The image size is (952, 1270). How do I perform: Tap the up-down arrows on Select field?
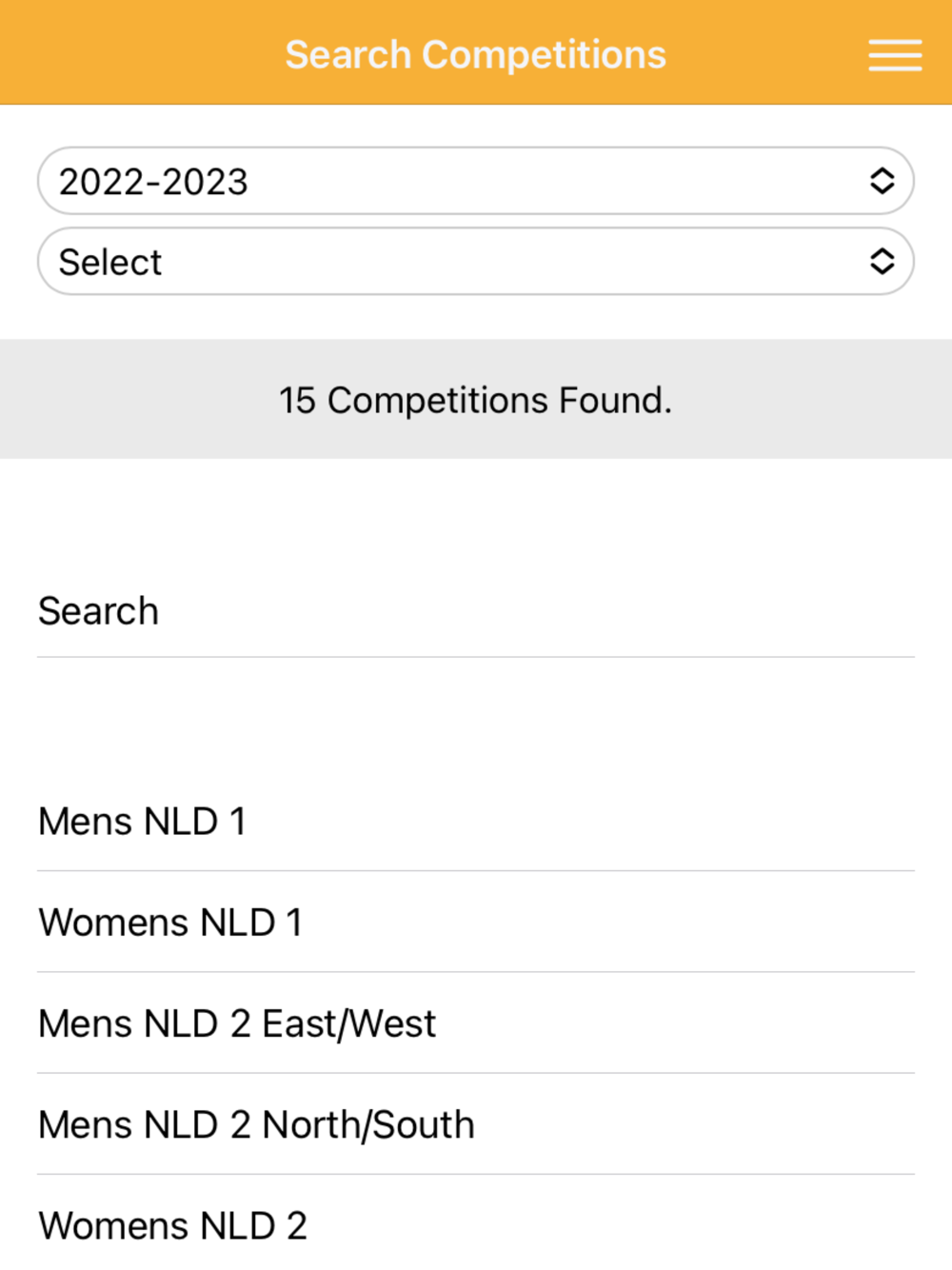point(883,261)
